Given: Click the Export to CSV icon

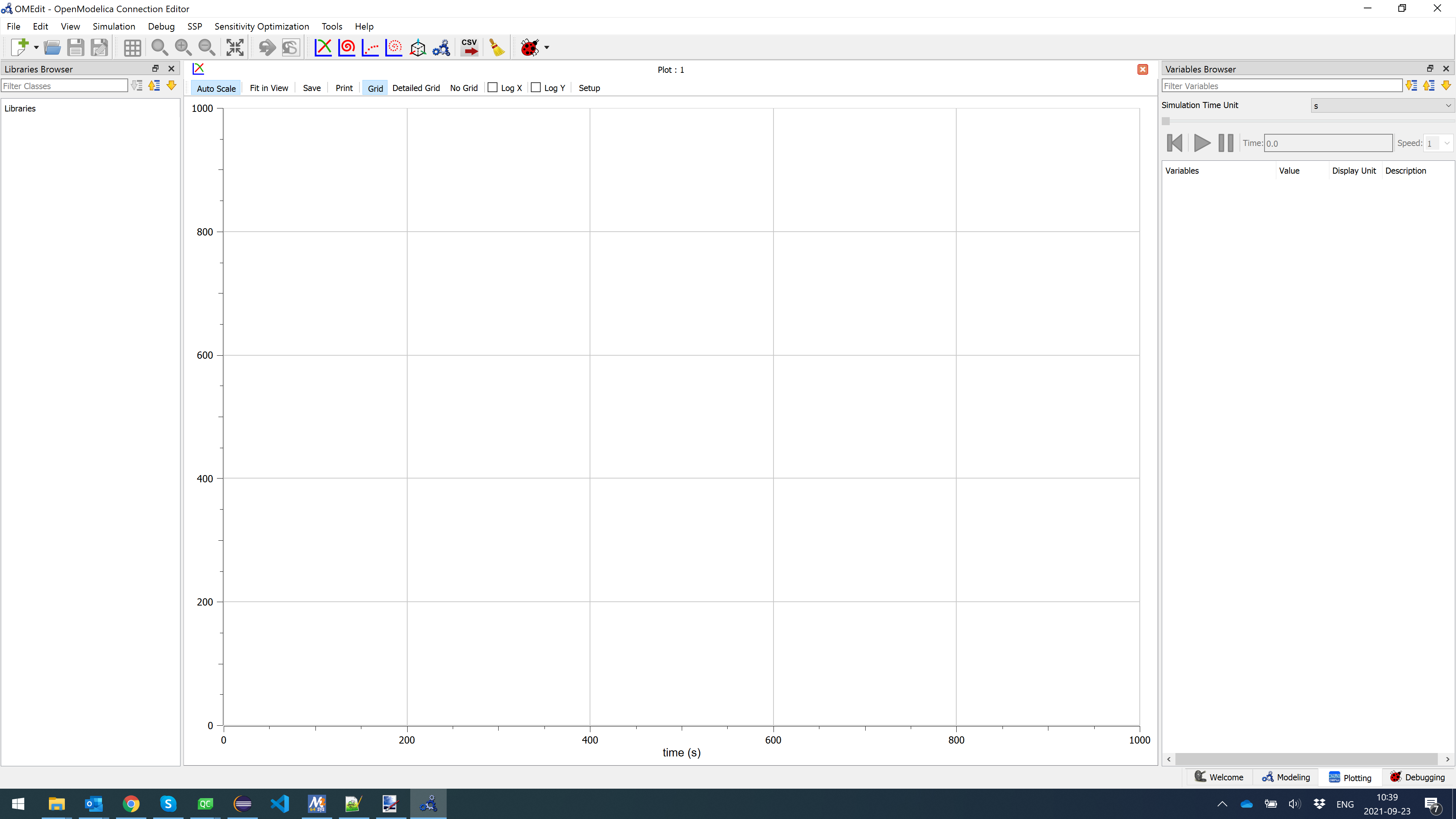Looking at the screenshot, I should pyautogui.click(x=469, y=47).
